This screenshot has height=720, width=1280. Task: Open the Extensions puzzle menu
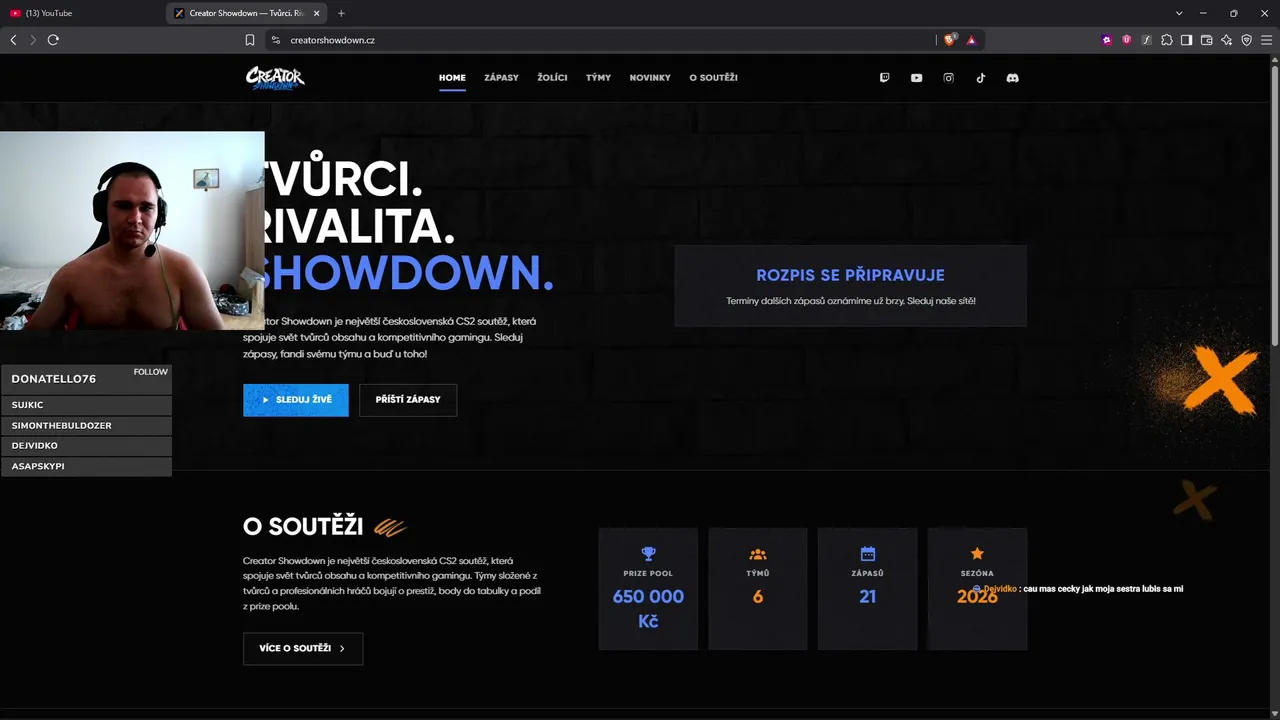click(1167, 40)
